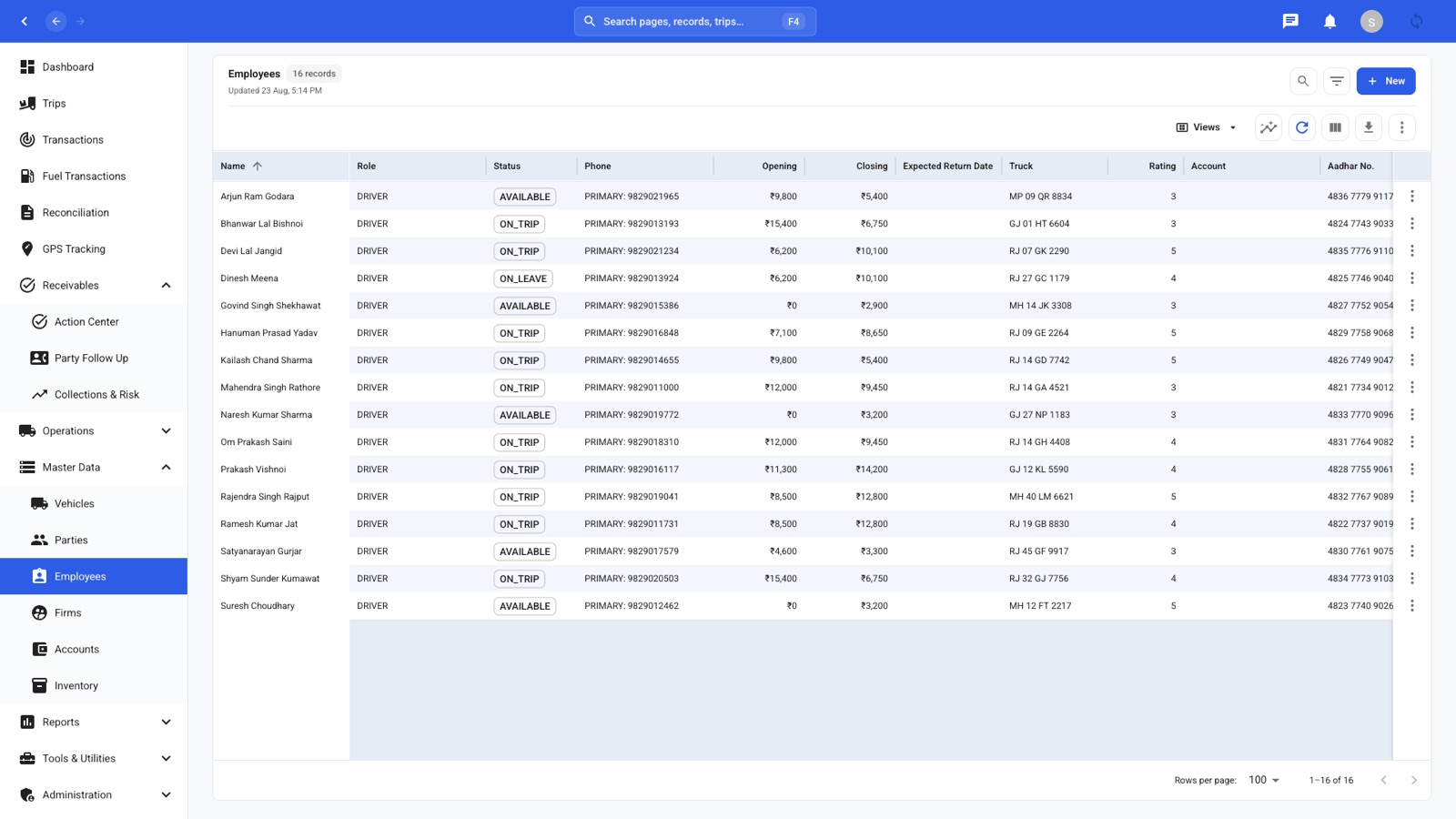Screen dimensions: 1456x819
Task: Open GPS Tracking page
Action: tap(94, 249)
